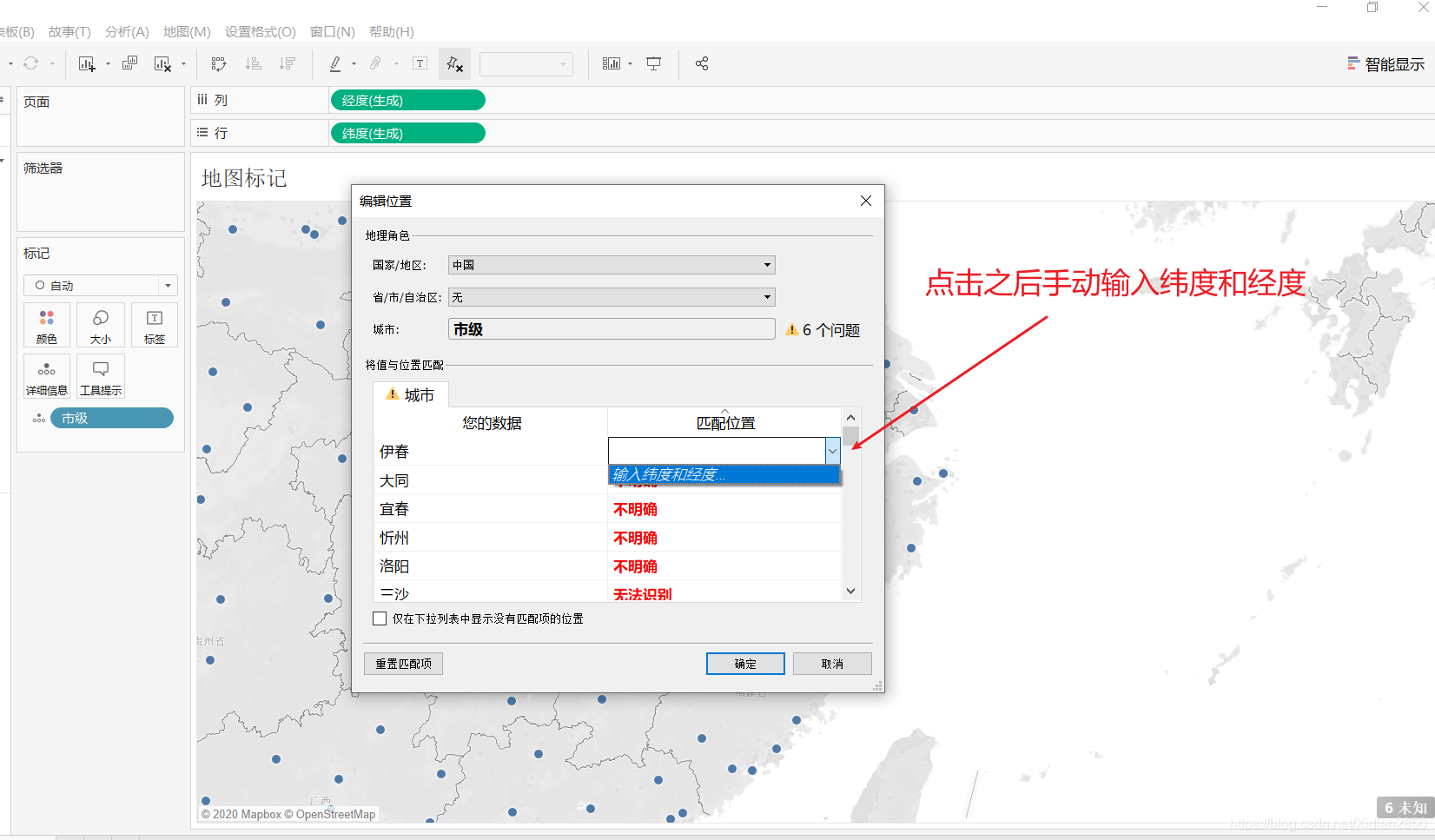Open the fit size dropdown in toolbar

(x=526, y=64)
